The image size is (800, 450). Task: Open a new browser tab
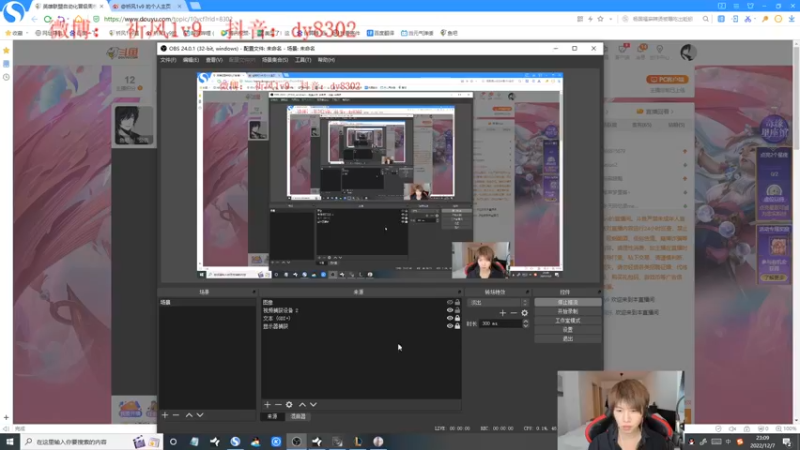(195, 6)
